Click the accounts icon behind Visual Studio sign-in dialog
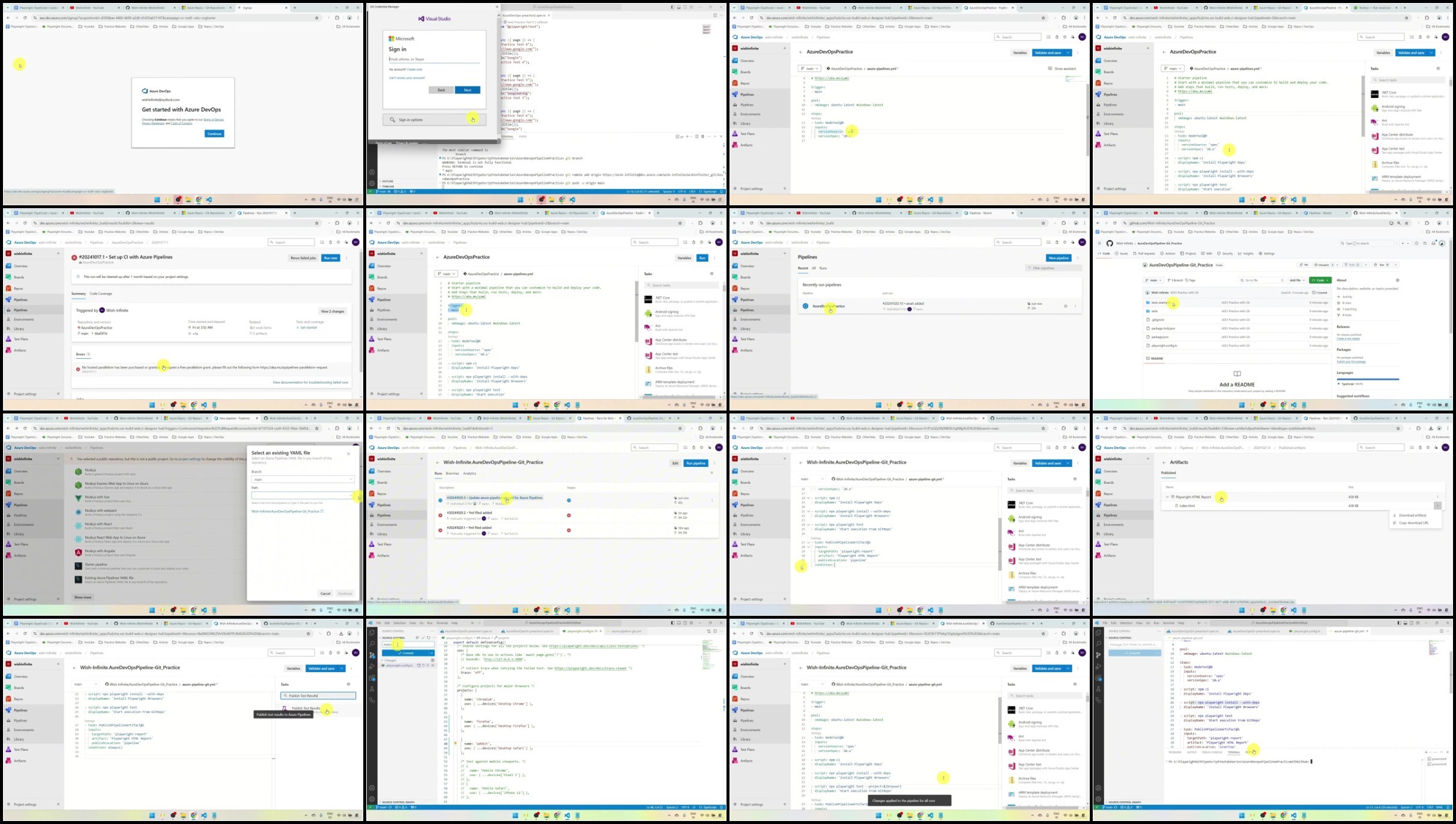Viewport: 1456px width, 824px height. 372,172
